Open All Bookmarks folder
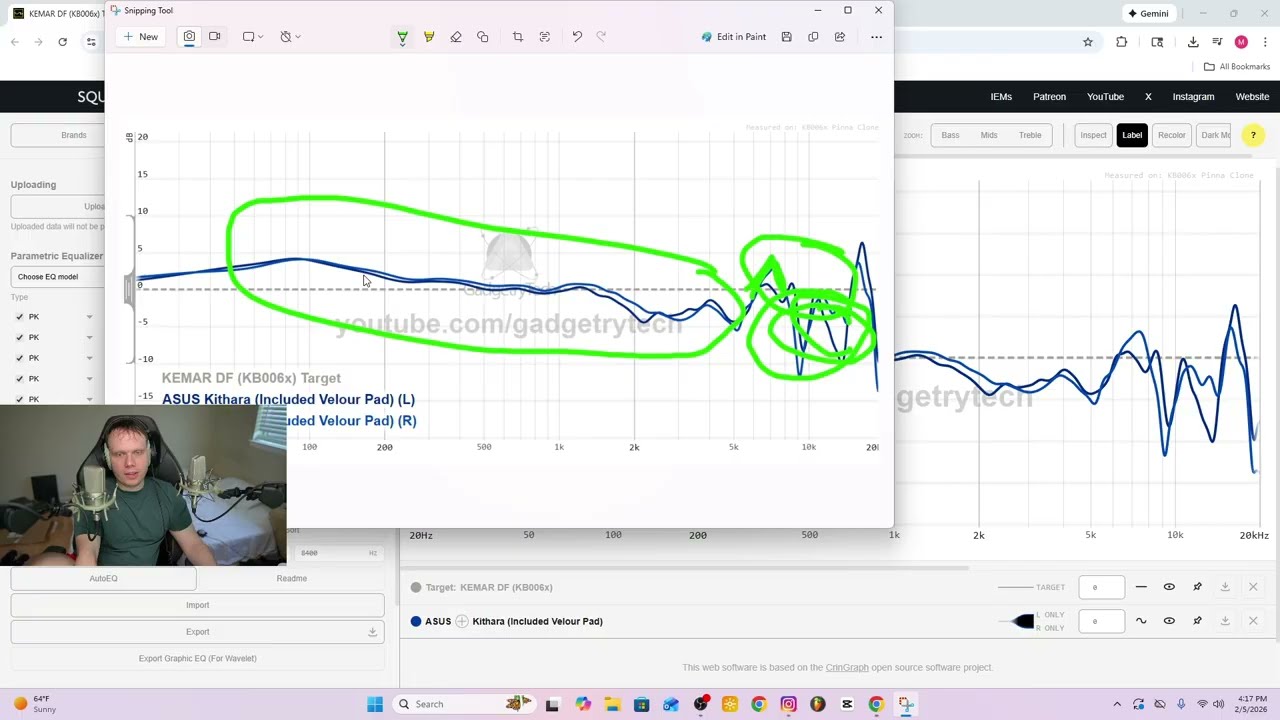The height and width of the screenshot is (720, 1280). [x=1237, y=67]
